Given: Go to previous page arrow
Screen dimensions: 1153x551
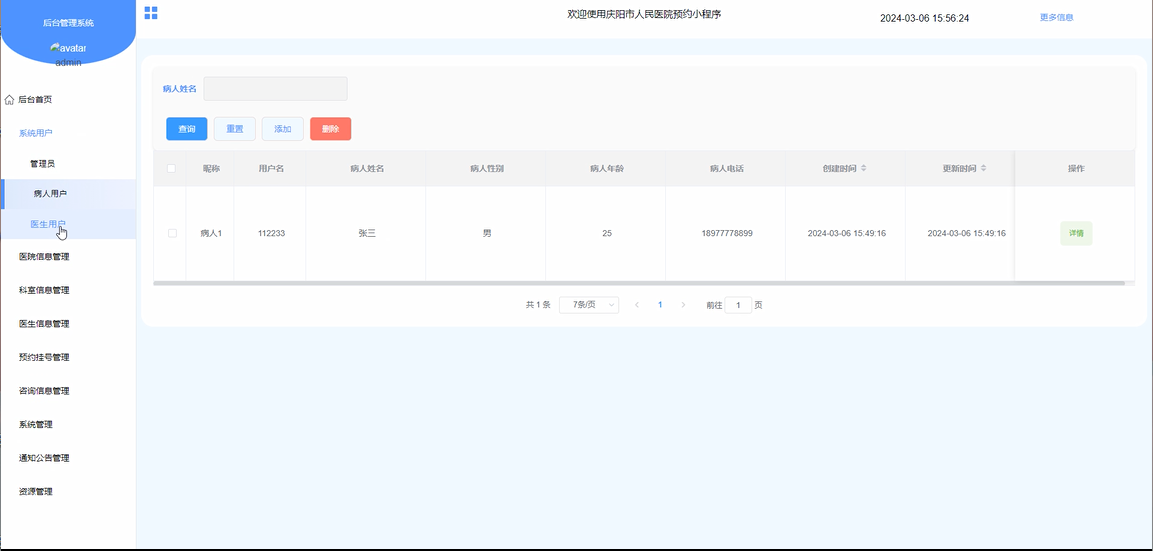Looking at the screenshot, I should click(x=637, y=305).
